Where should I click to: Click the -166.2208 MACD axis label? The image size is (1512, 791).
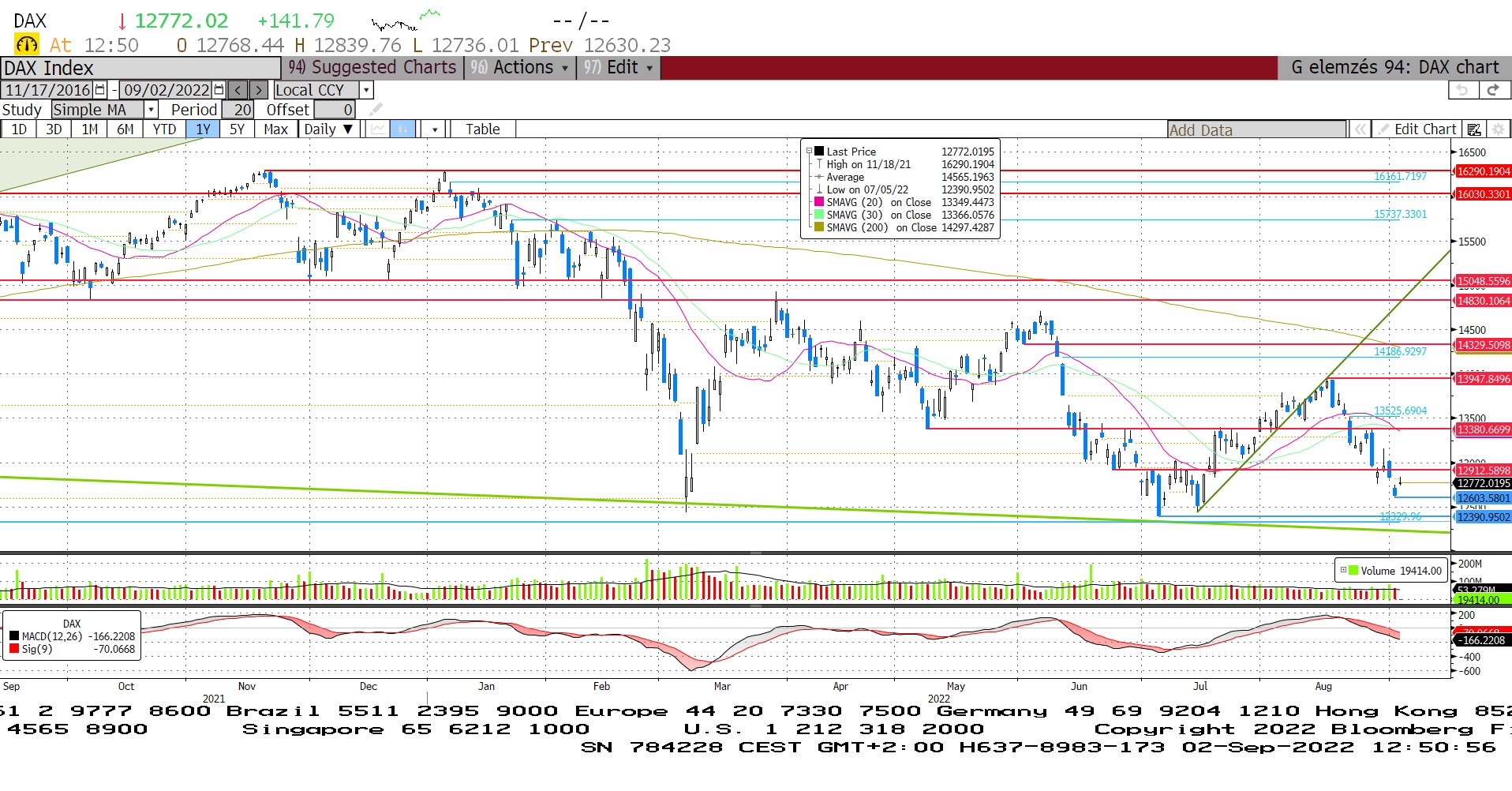coord(1483,640)
